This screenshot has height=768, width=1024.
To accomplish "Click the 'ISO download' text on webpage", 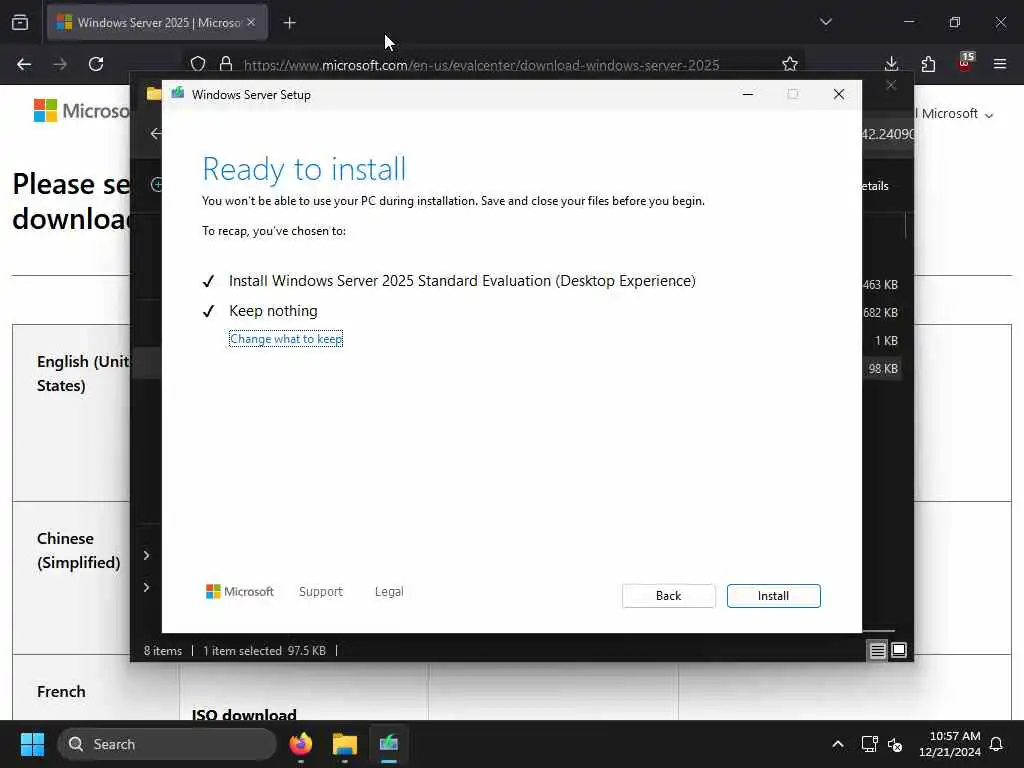I will point(244,714).
